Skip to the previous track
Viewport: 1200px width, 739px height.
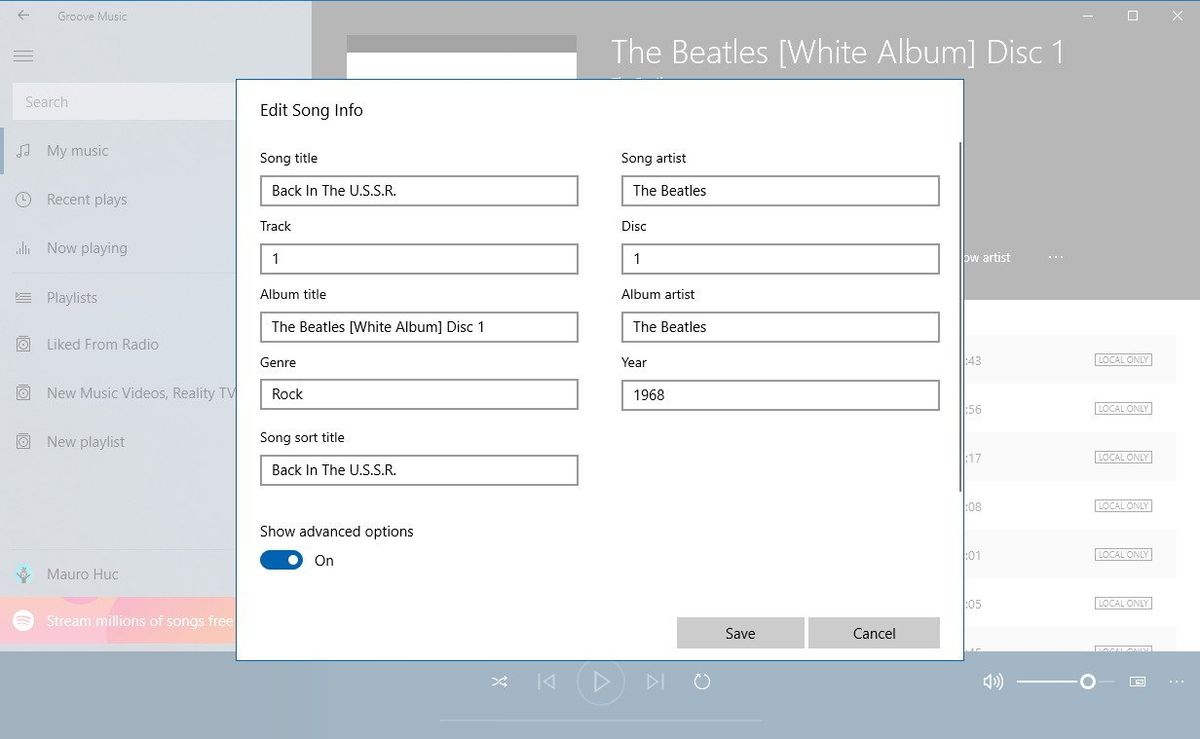pyautogui.click(x=546, y=681)
